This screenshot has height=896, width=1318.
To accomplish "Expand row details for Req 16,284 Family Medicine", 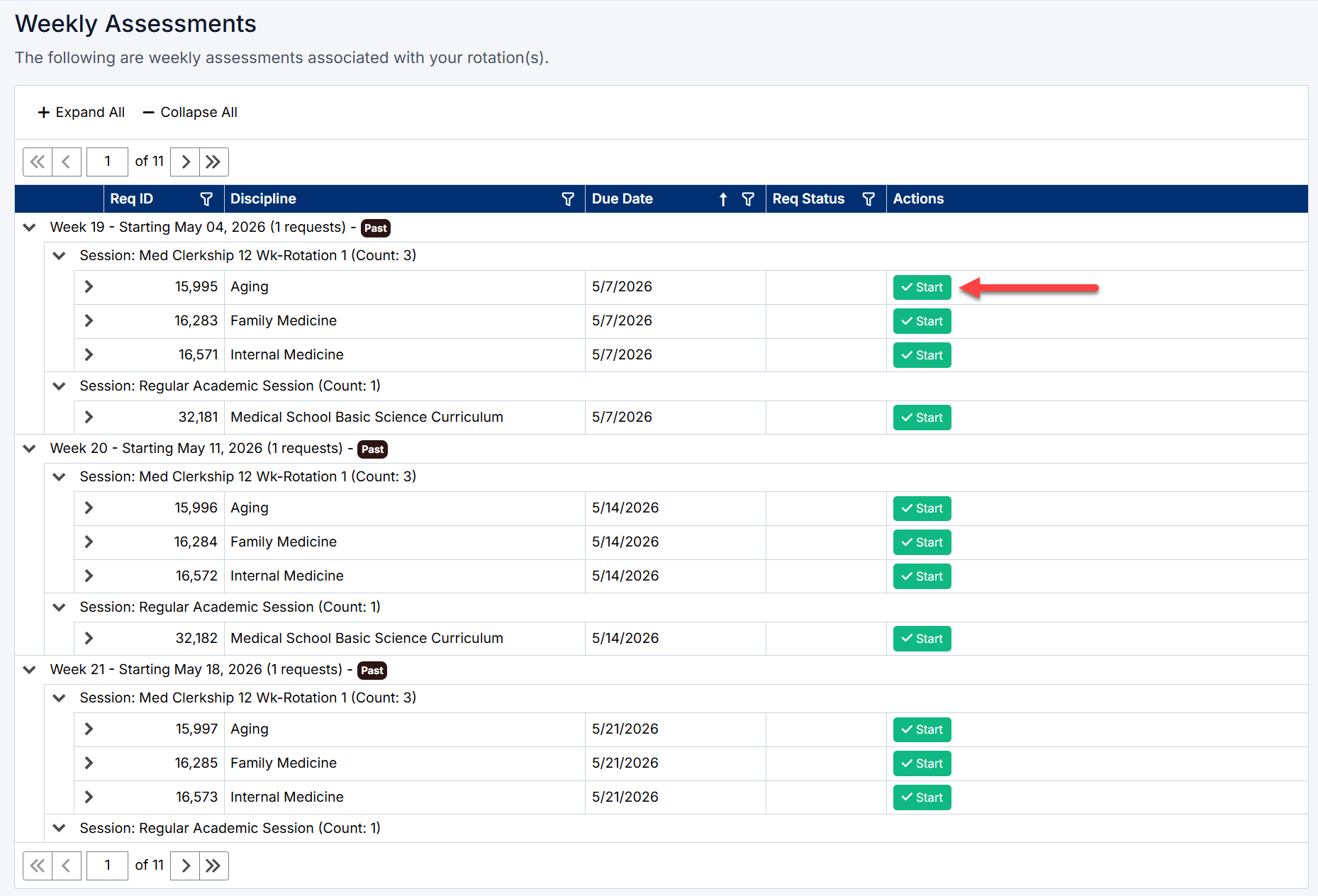I will (89, 542).
